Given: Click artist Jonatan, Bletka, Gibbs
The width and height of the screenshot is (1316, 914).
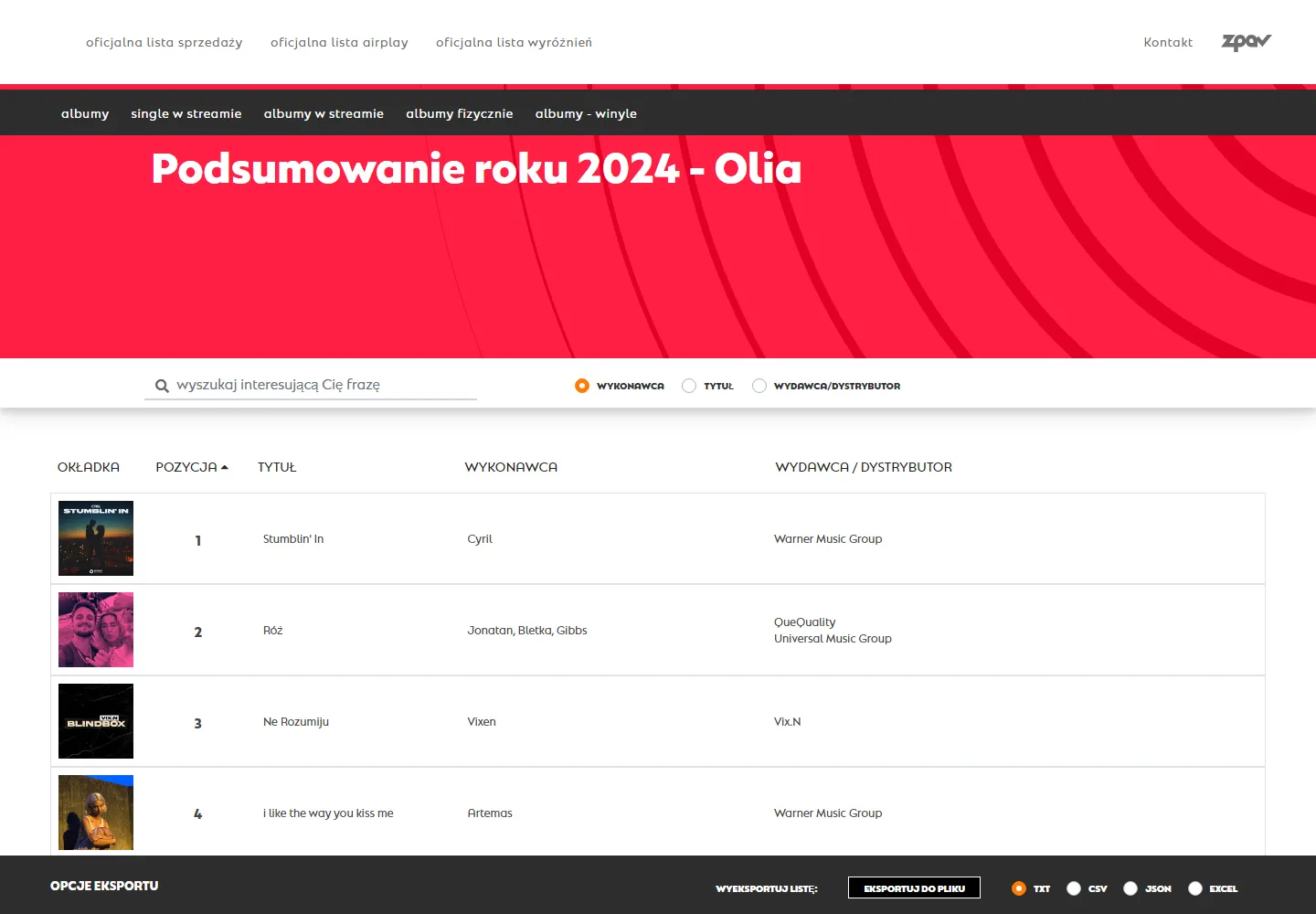Looking at the screenshot, I should click(527, 631).
